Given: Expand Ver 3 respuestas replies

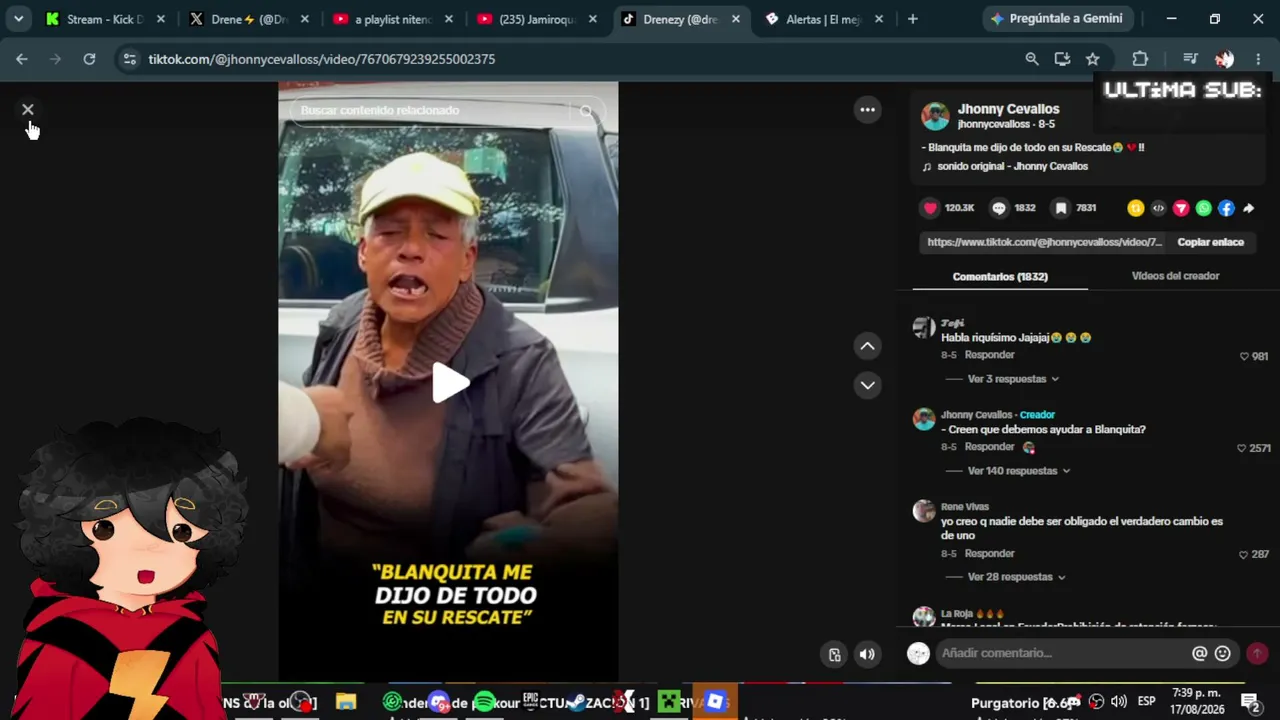Looking at the screenshot, I should (1013, 379).
